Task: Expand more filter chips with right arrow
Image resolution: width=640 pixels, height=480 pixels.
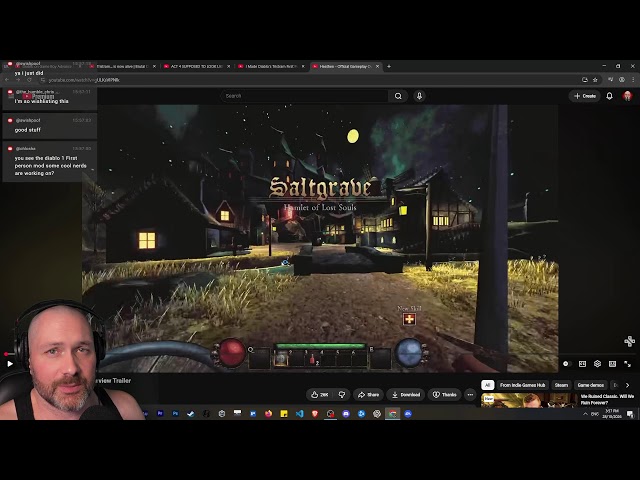Action: (627, 385)
